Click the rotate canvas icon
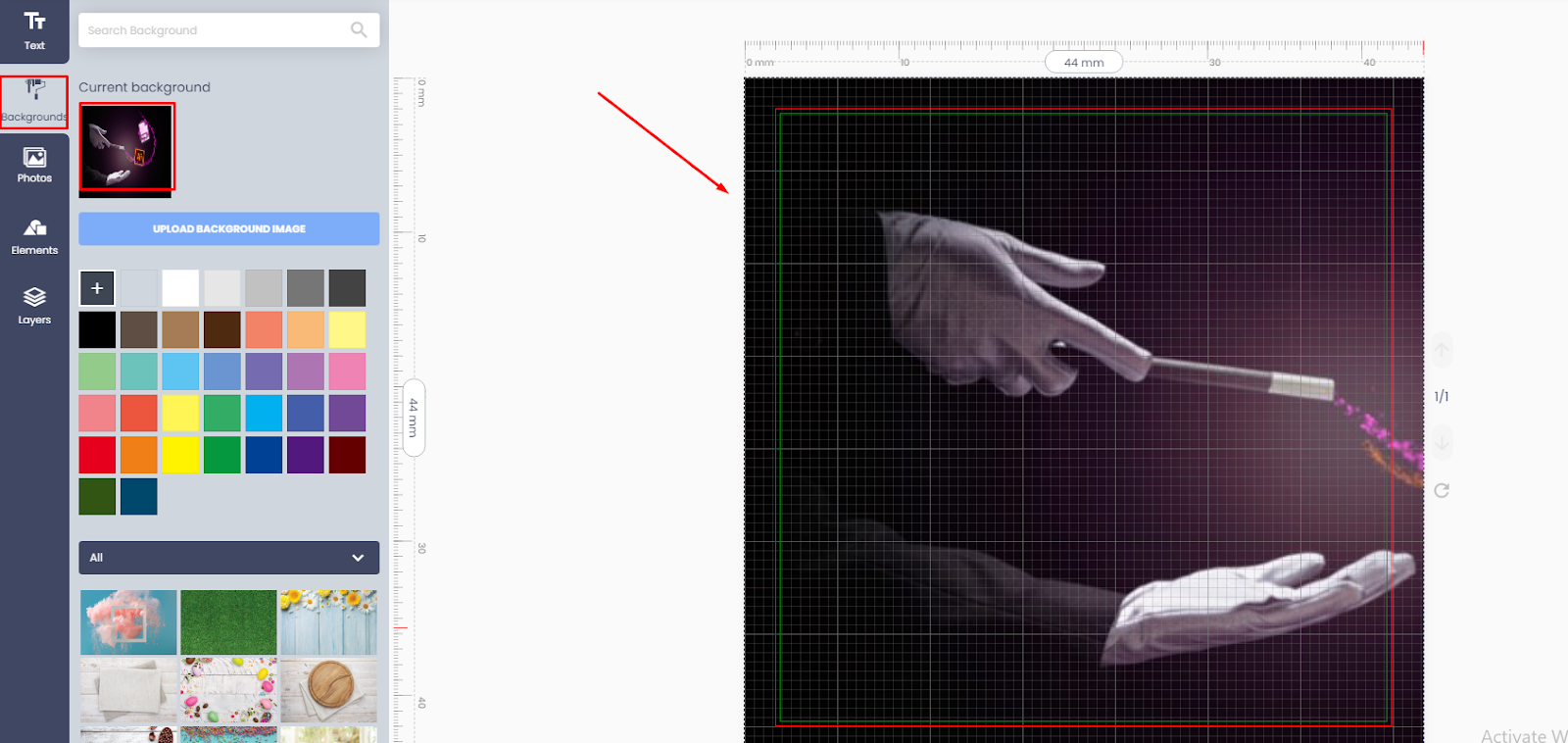This screenshot has height=743, width=1568. pos(1442,490)
